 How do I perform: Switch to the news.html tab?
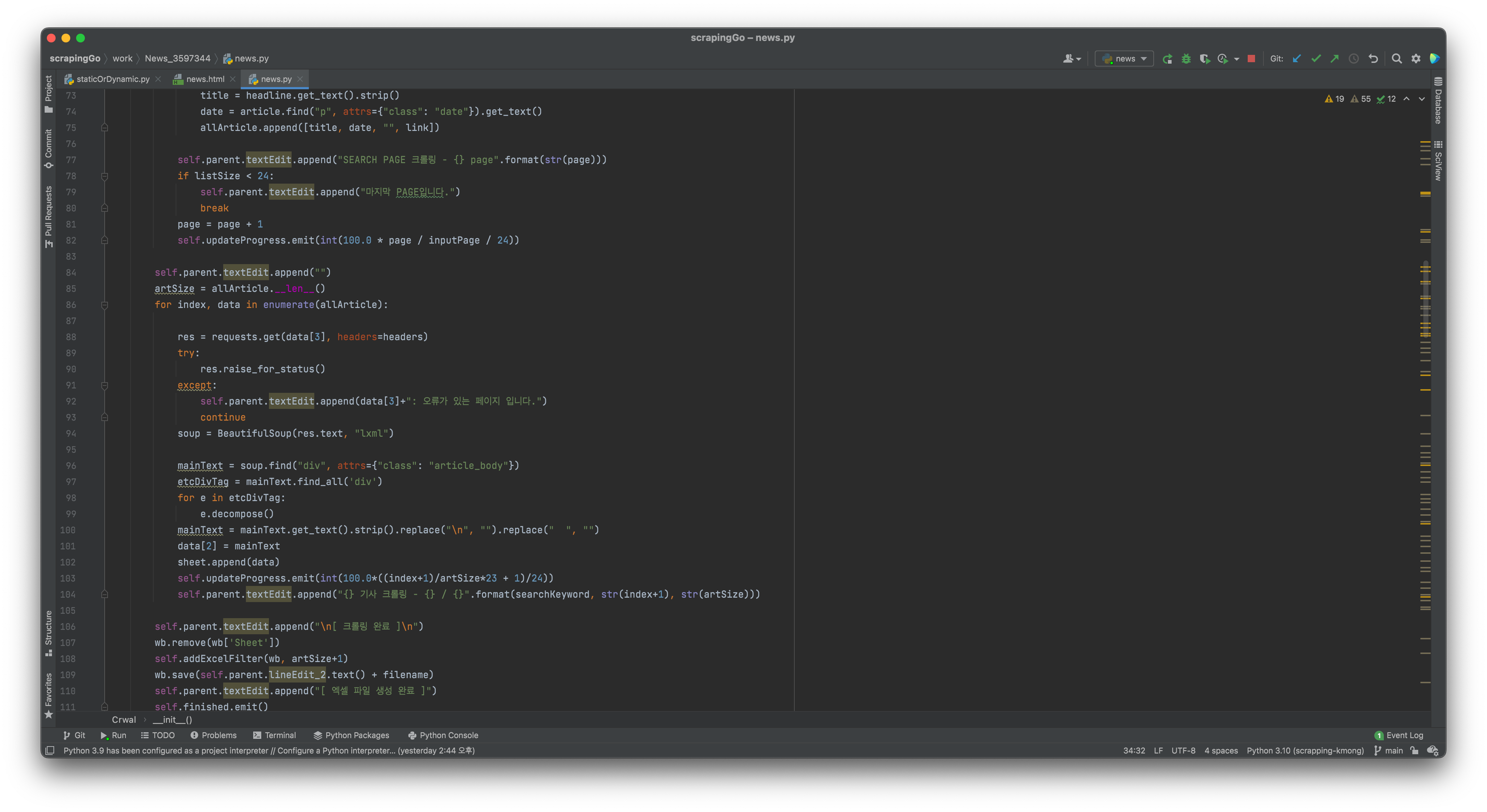200,79
